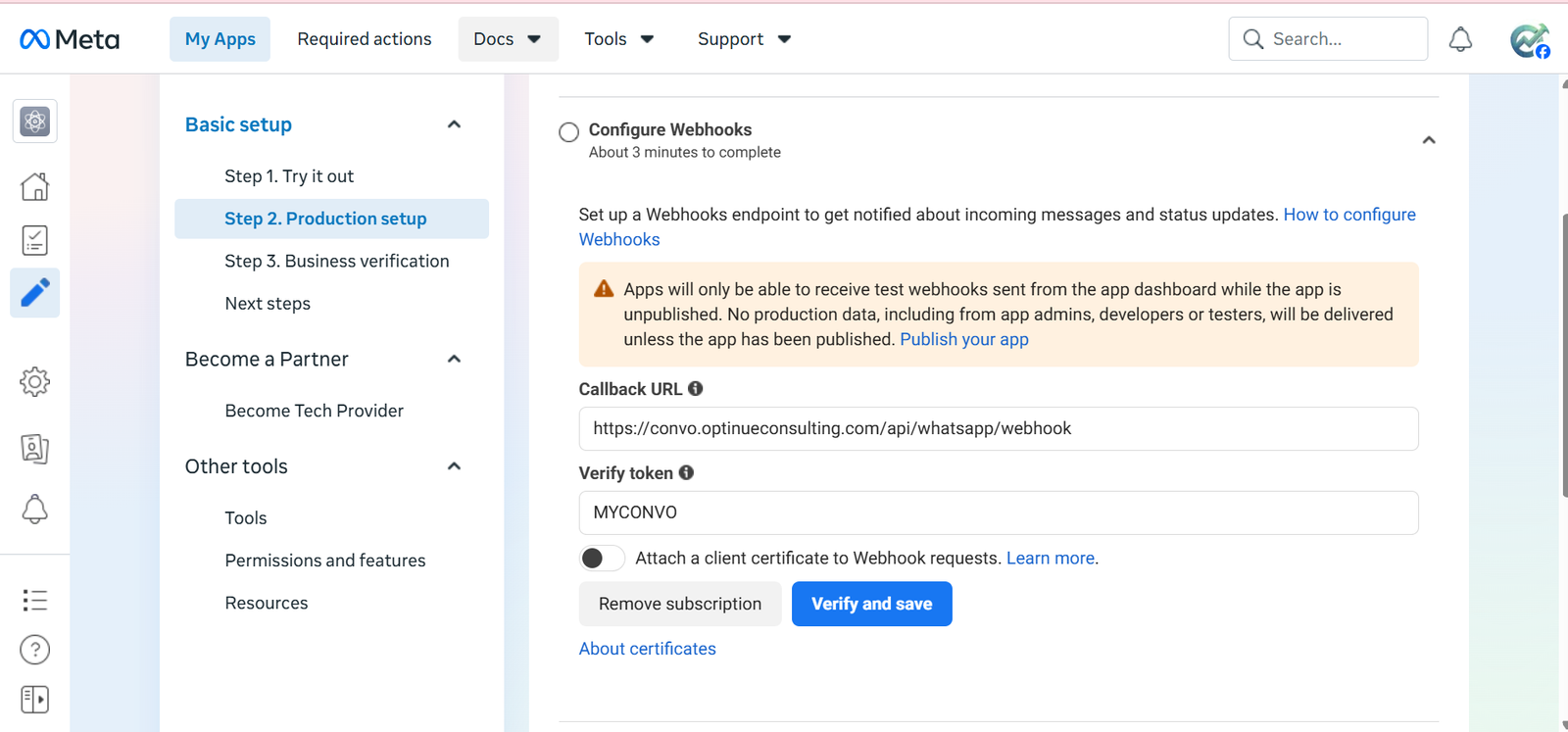Select Step 2. Production setup
Screen dimensions: 1568x732
tap(331, 219)
